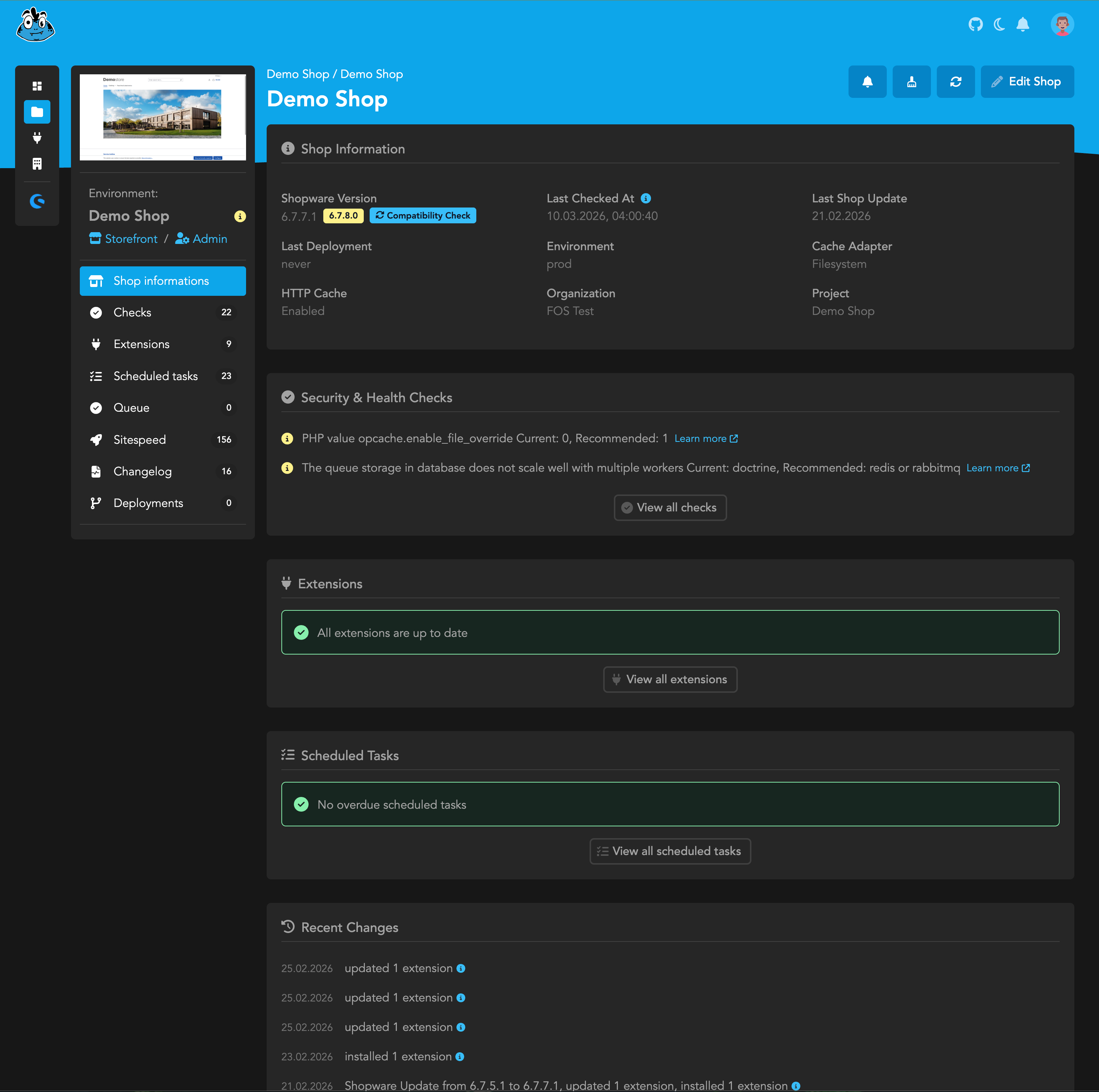Open the GitHub icon in the header
The height and width of the screenshot is (1092, 1099).
[x=975, y=25]
